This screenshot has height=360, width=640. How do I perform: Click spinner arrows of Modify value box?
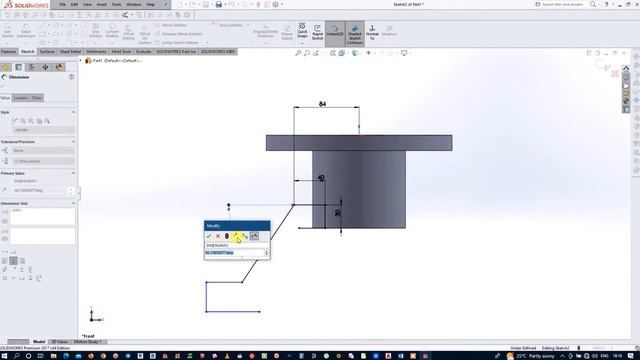[267, 253]
